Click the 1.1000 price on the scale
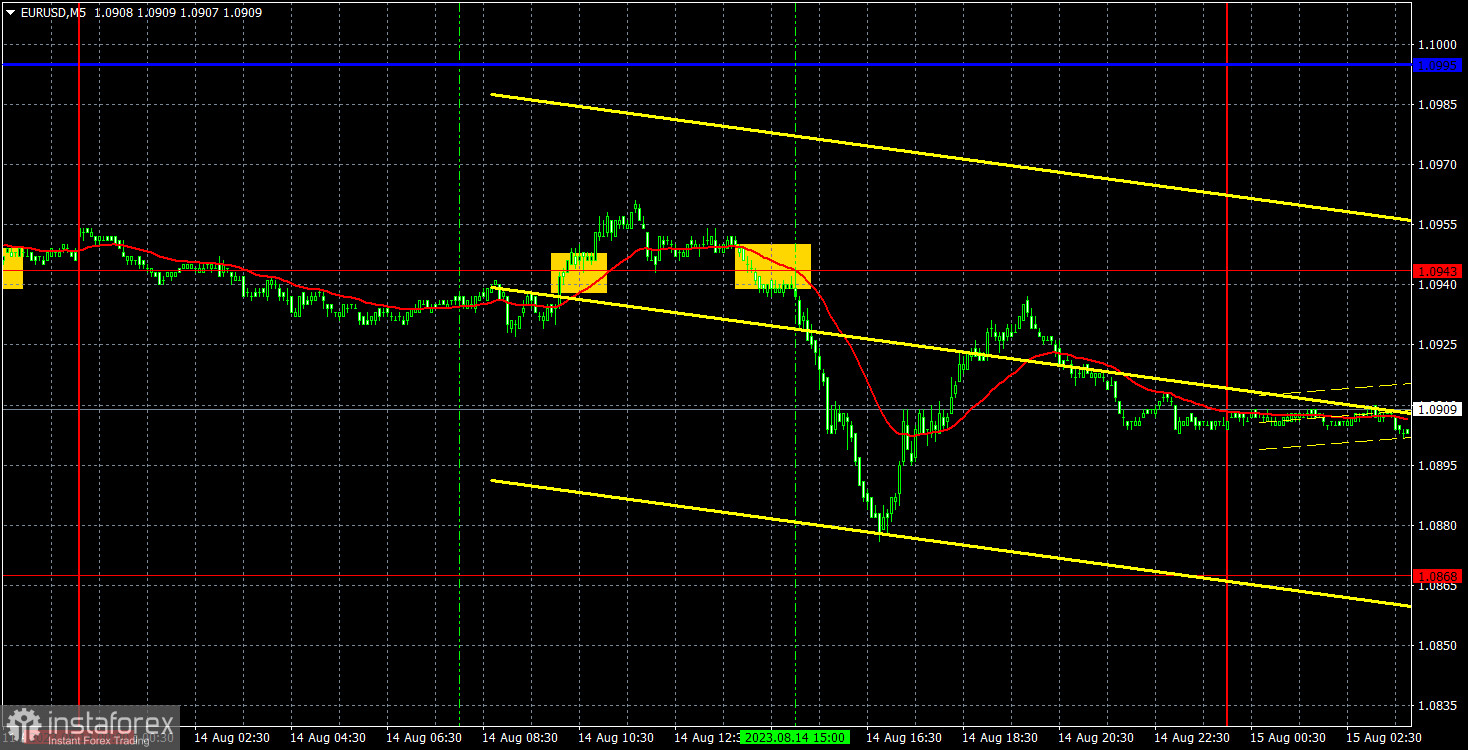 (1437, 45)
